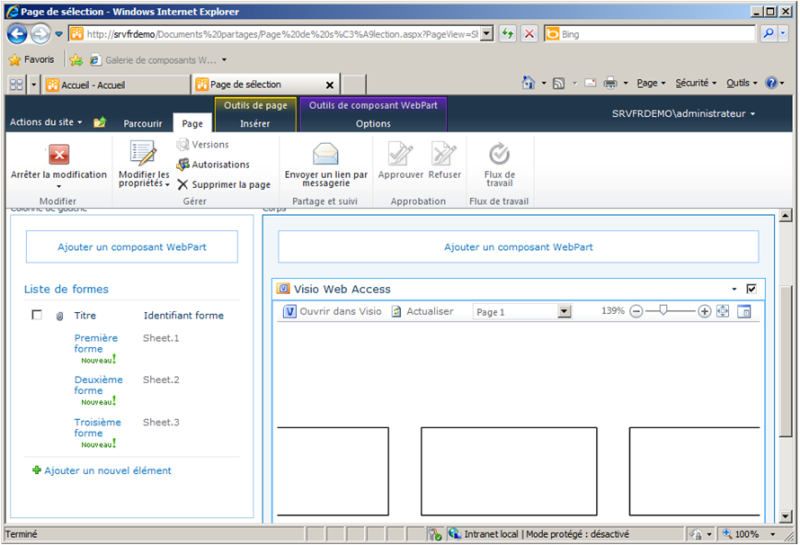800x545 pixels.
Task: Click the Visio zoom slider handle
Action: click(x=663, y=310)
